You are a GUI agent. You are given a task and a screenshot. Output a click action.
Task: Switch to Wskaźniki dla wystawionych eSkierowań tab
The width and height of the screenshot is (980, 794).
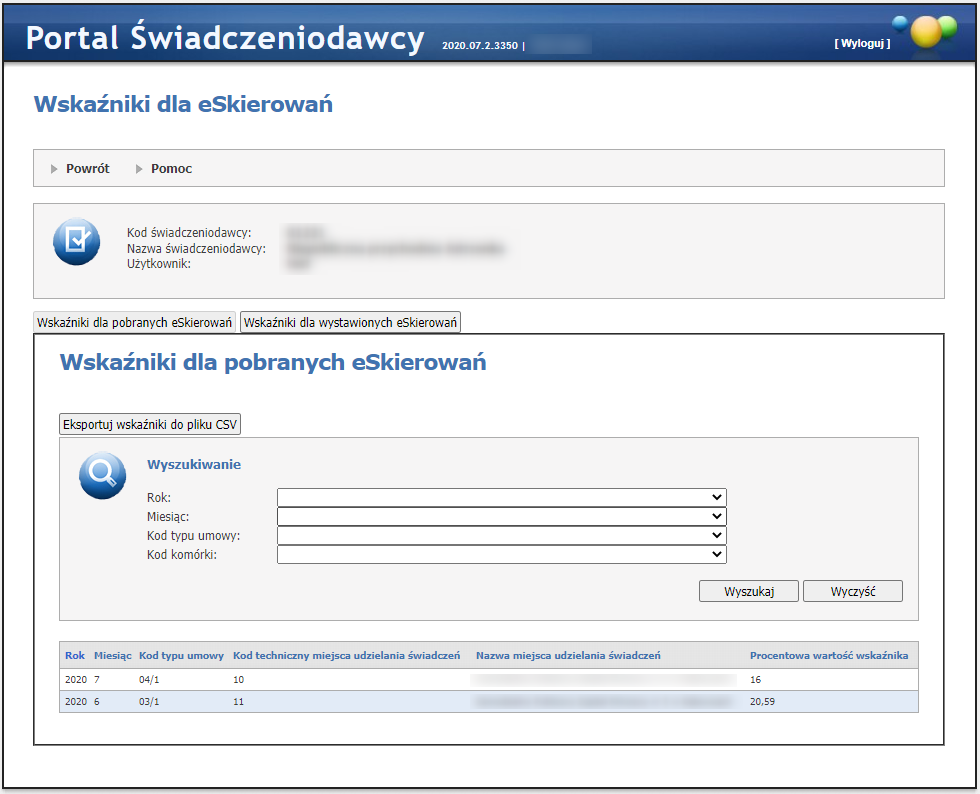[x=350, y=323]
